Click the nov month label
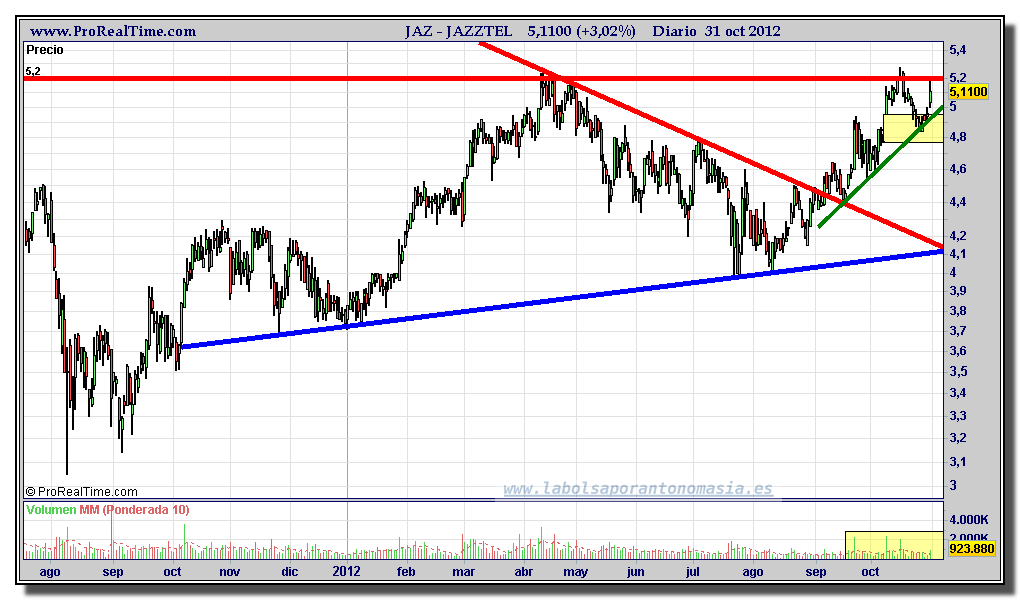The height and width of the screenshot is (600, 1020). [x=230, y=573]
